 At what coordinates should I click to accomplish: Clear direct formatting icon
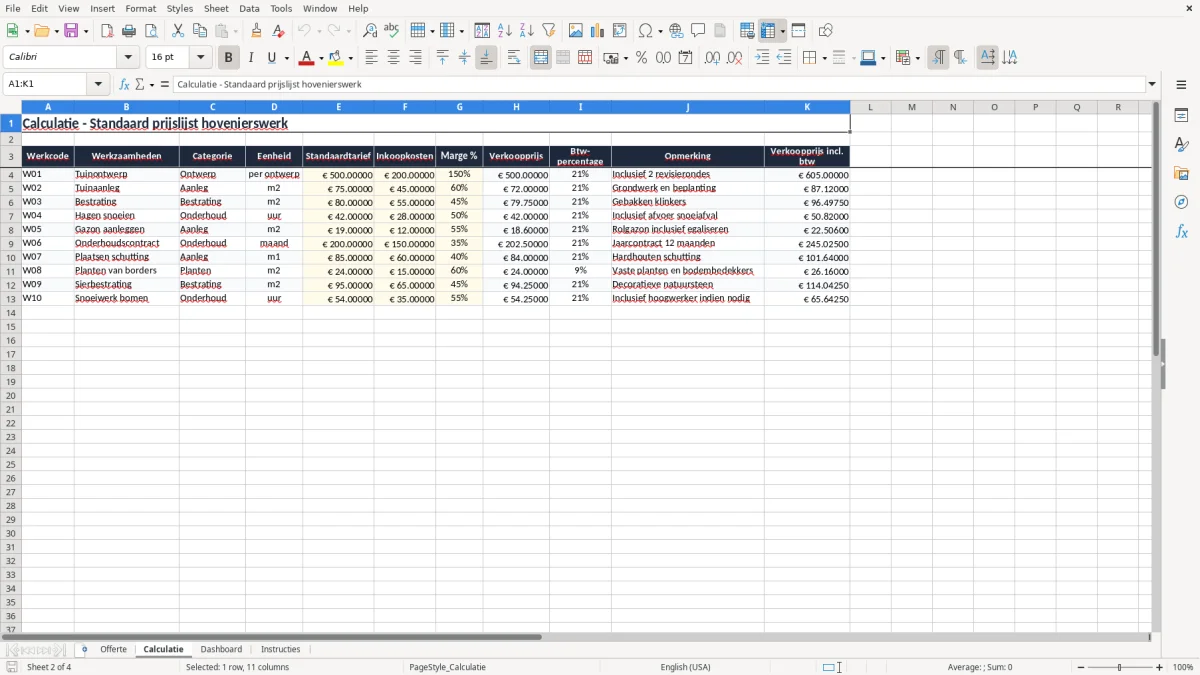(278, 31)
